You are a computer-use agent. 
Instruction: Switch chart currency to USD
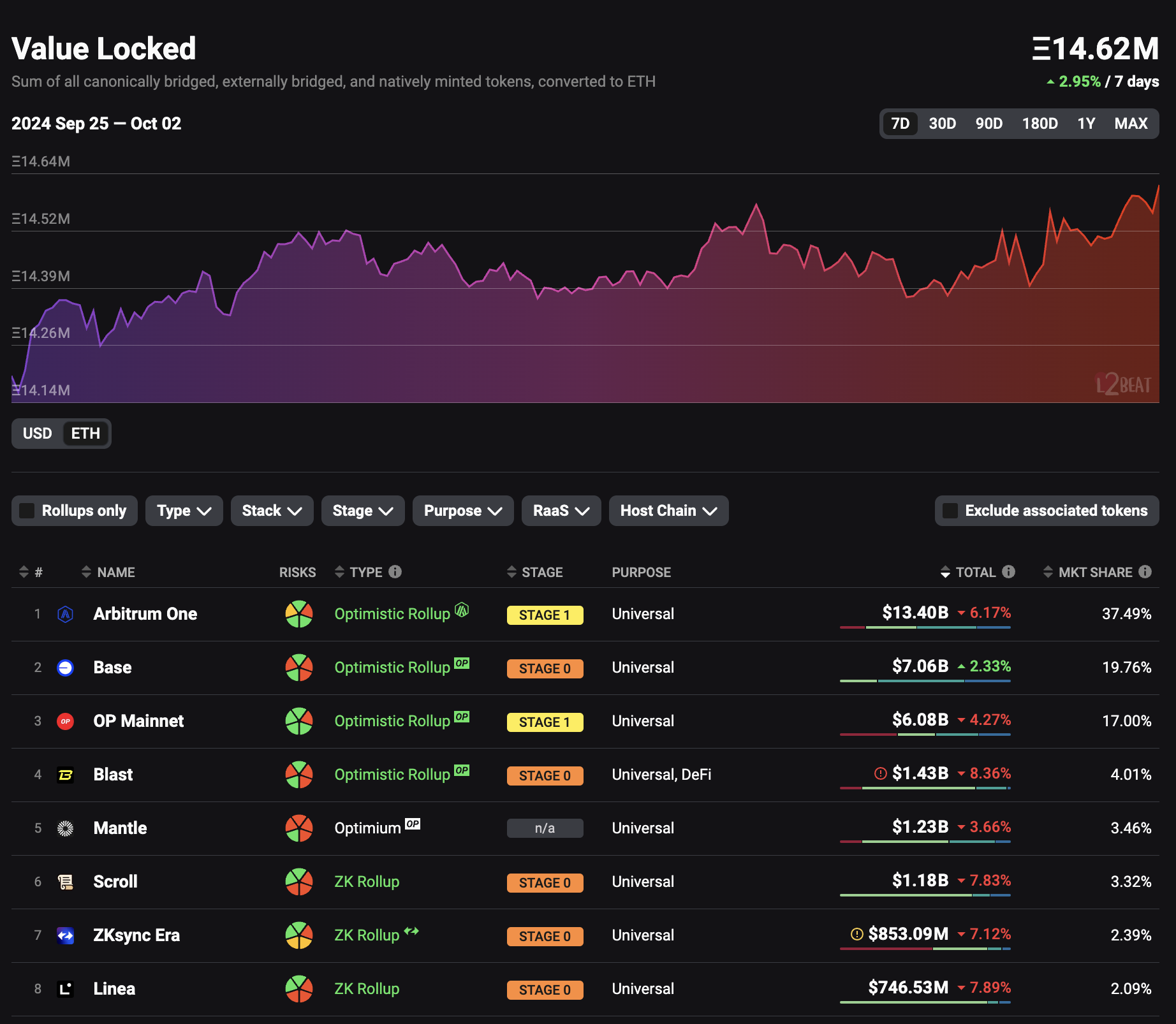[38, 434]
